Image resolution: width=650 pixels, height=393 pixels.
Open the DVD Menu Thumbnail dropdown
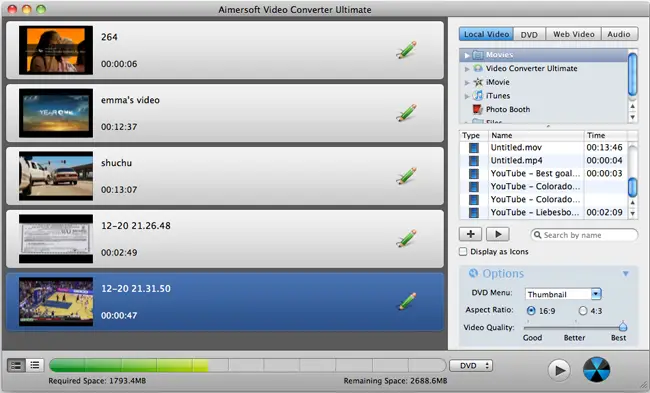(563, 294)
